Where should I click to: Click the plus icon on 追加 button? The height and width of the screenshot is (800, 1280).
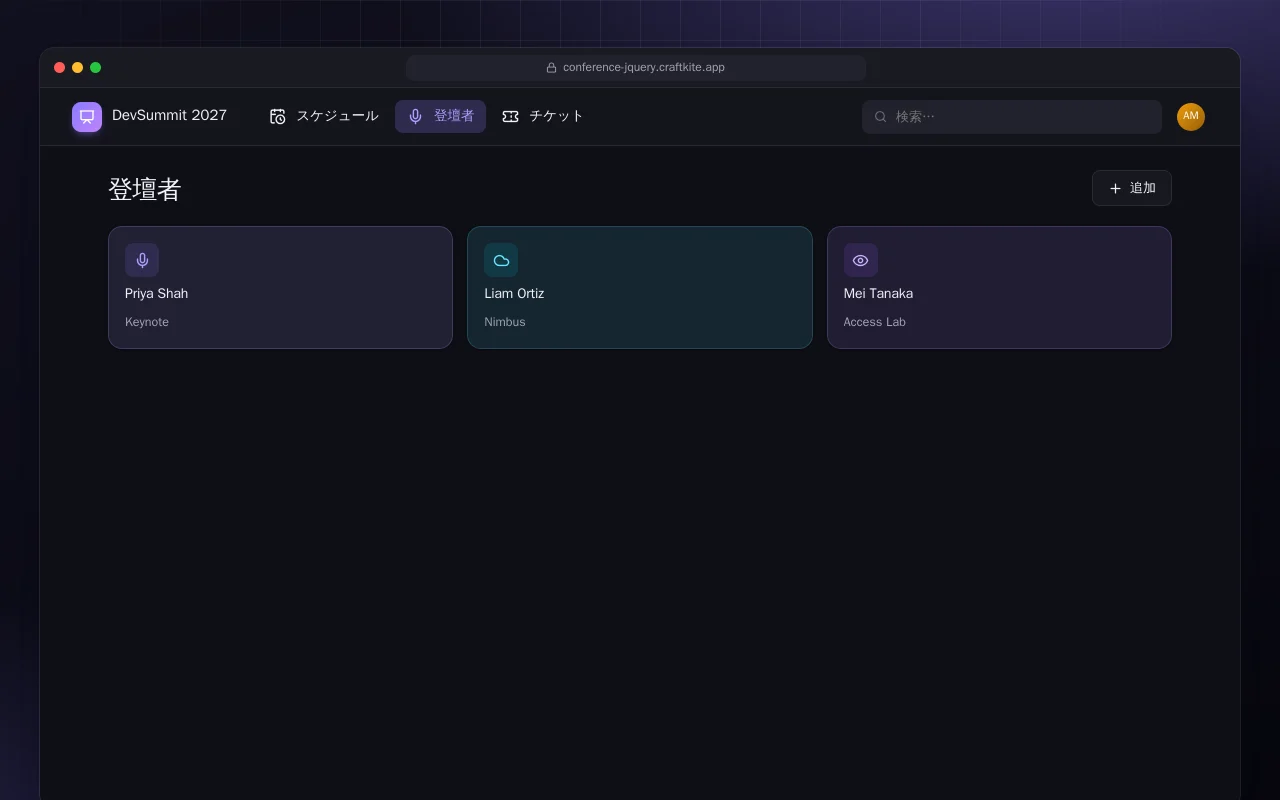point(1115,188)
